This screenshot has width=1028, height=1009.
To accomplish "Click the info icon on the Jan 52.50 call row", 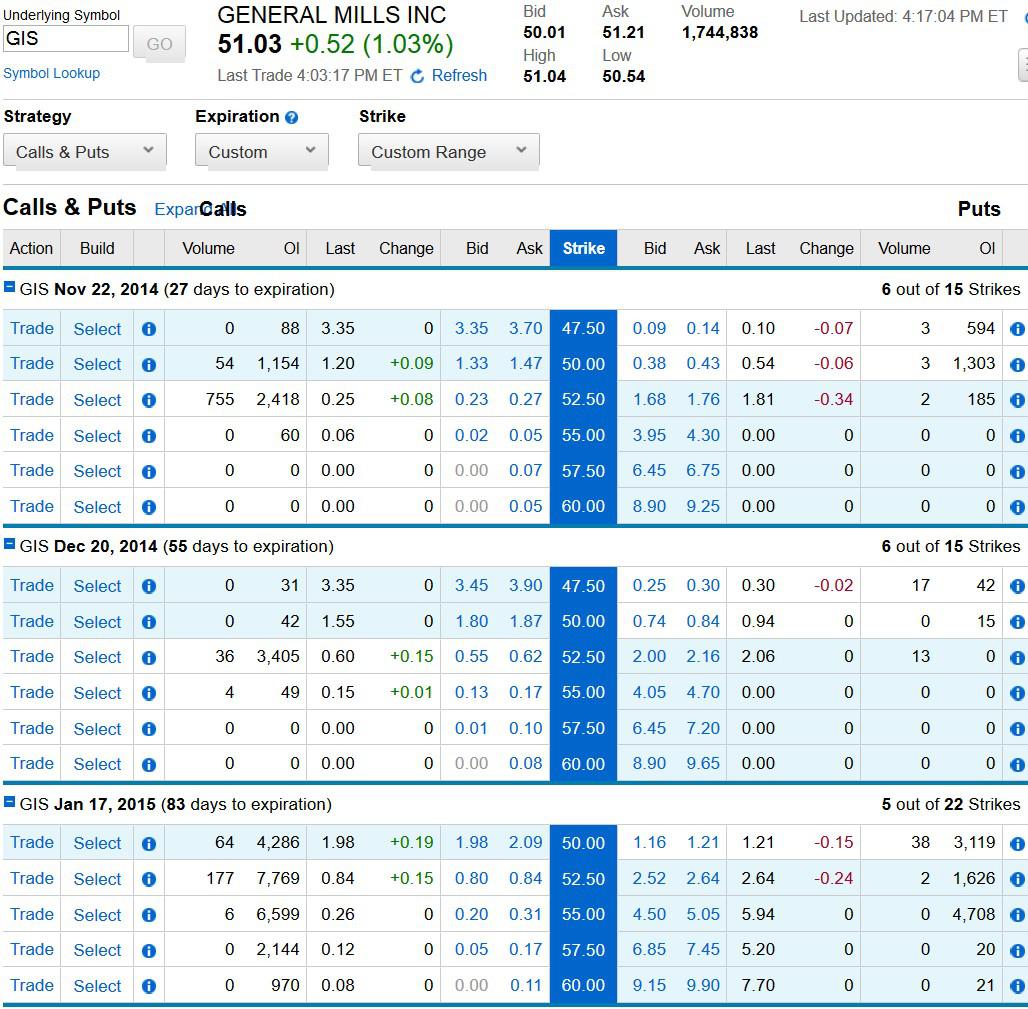I will 148,878.
